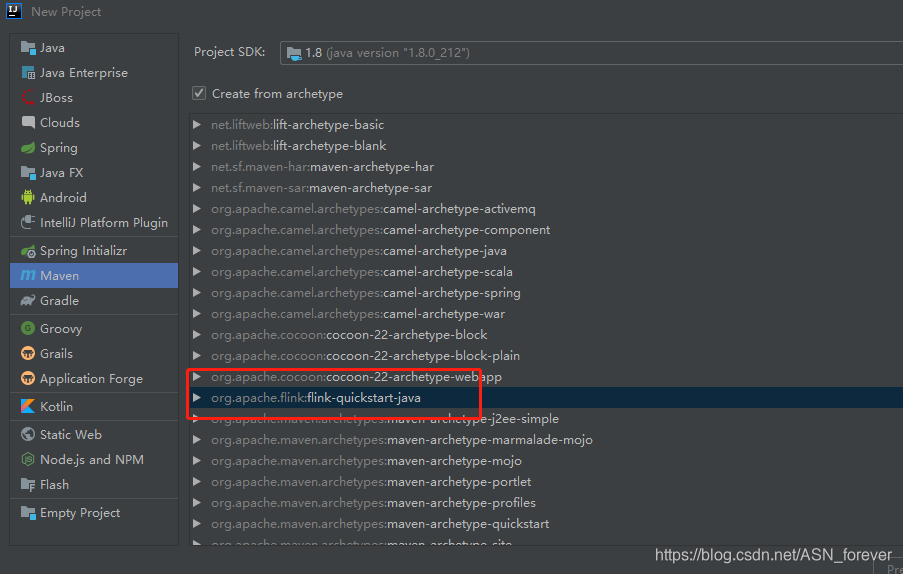The image size is (903, 574).
Task: Click the Spring Initializr icon
Action: [x=28, y=251]
